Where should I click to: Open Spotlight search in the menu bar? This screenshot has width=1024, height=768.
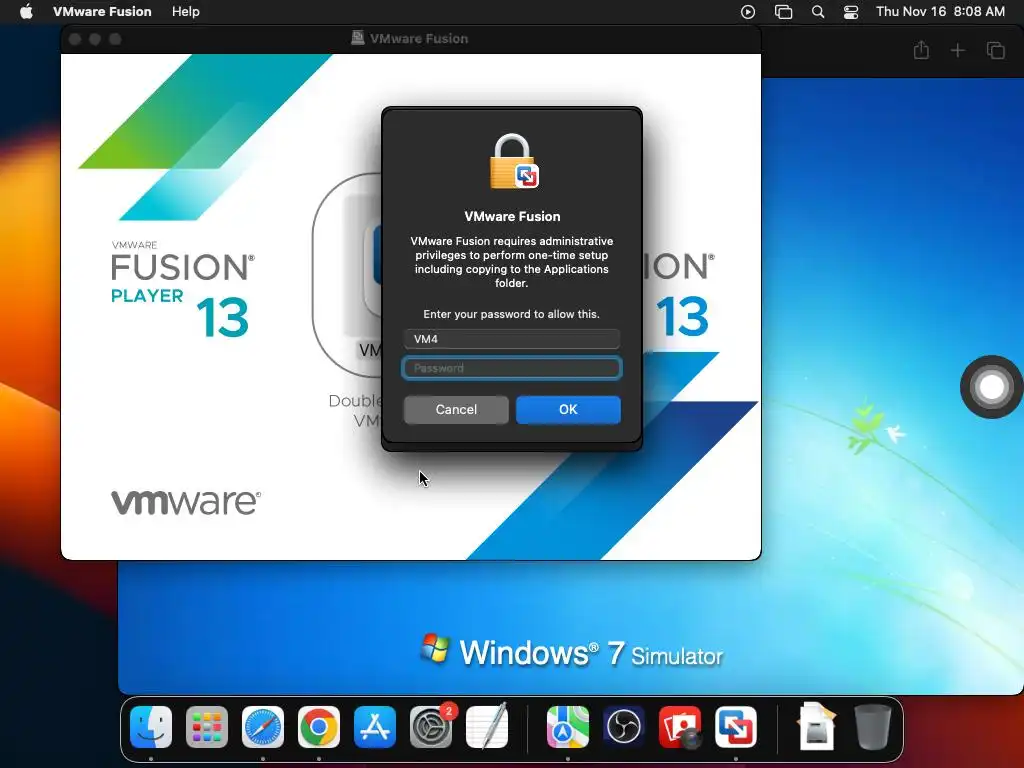818,12
